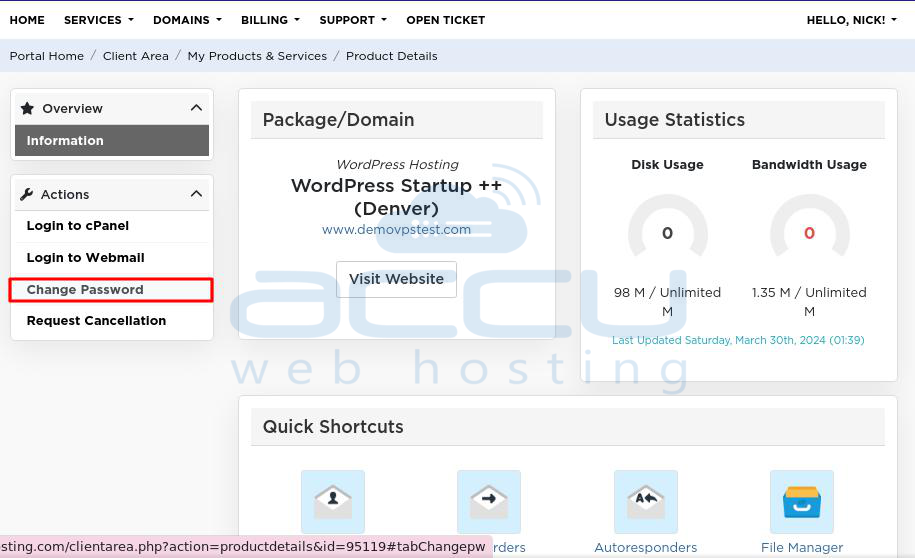
Task: Open the Hello, Nick! account dropdown
Action: (851, 20)
